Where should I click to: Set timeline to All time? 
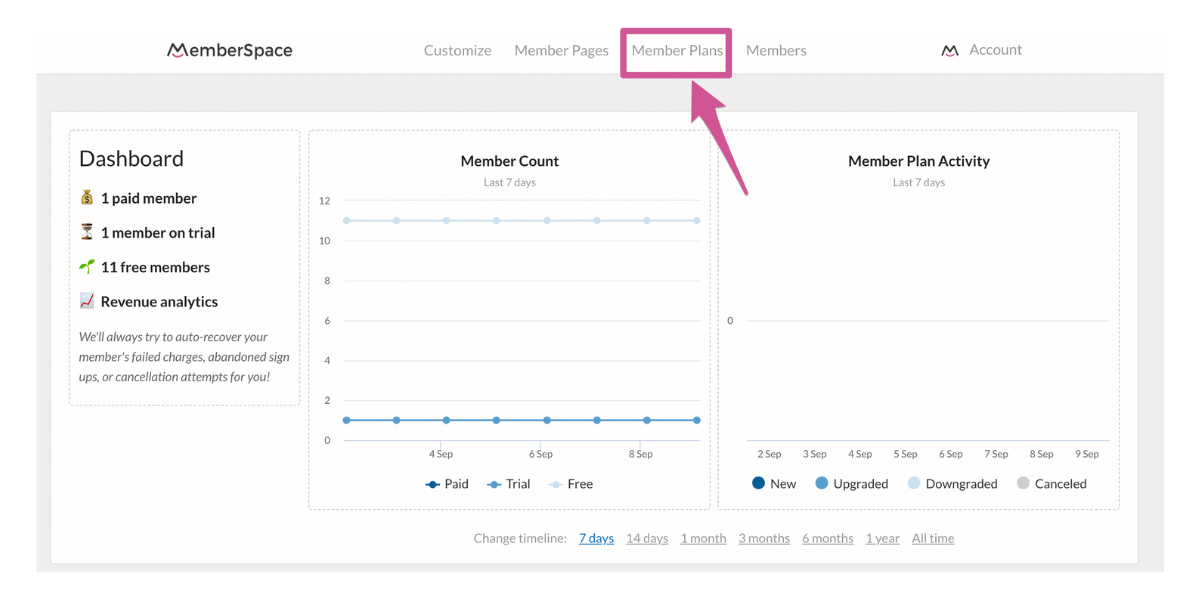point(933,538)
